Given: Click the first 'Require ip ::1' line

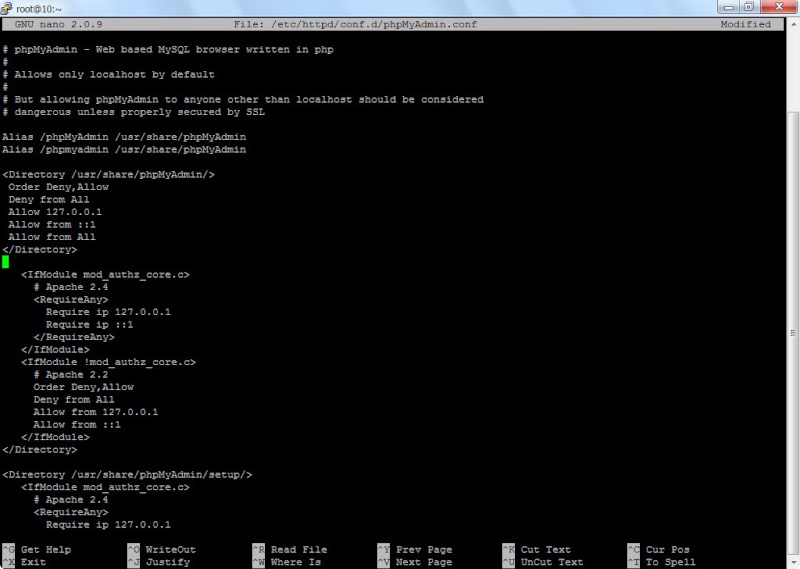Looking at the screenshot, I should [x=90, y=325].
